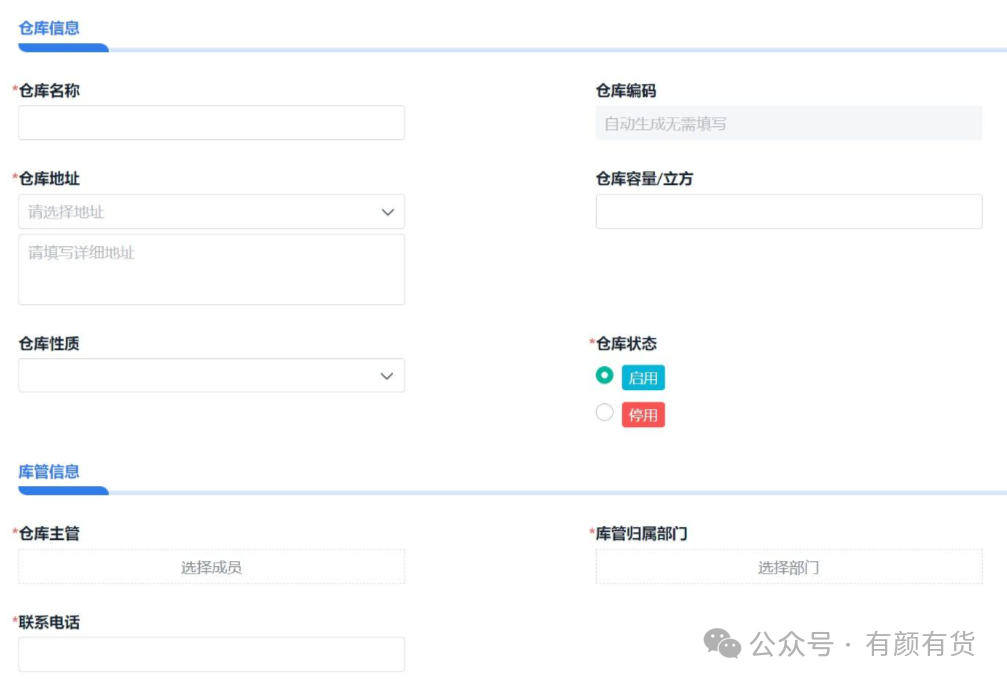Click the 仓库状态 field label
The height and width of the screenshot is (684, 1007).
coord(626,344)
